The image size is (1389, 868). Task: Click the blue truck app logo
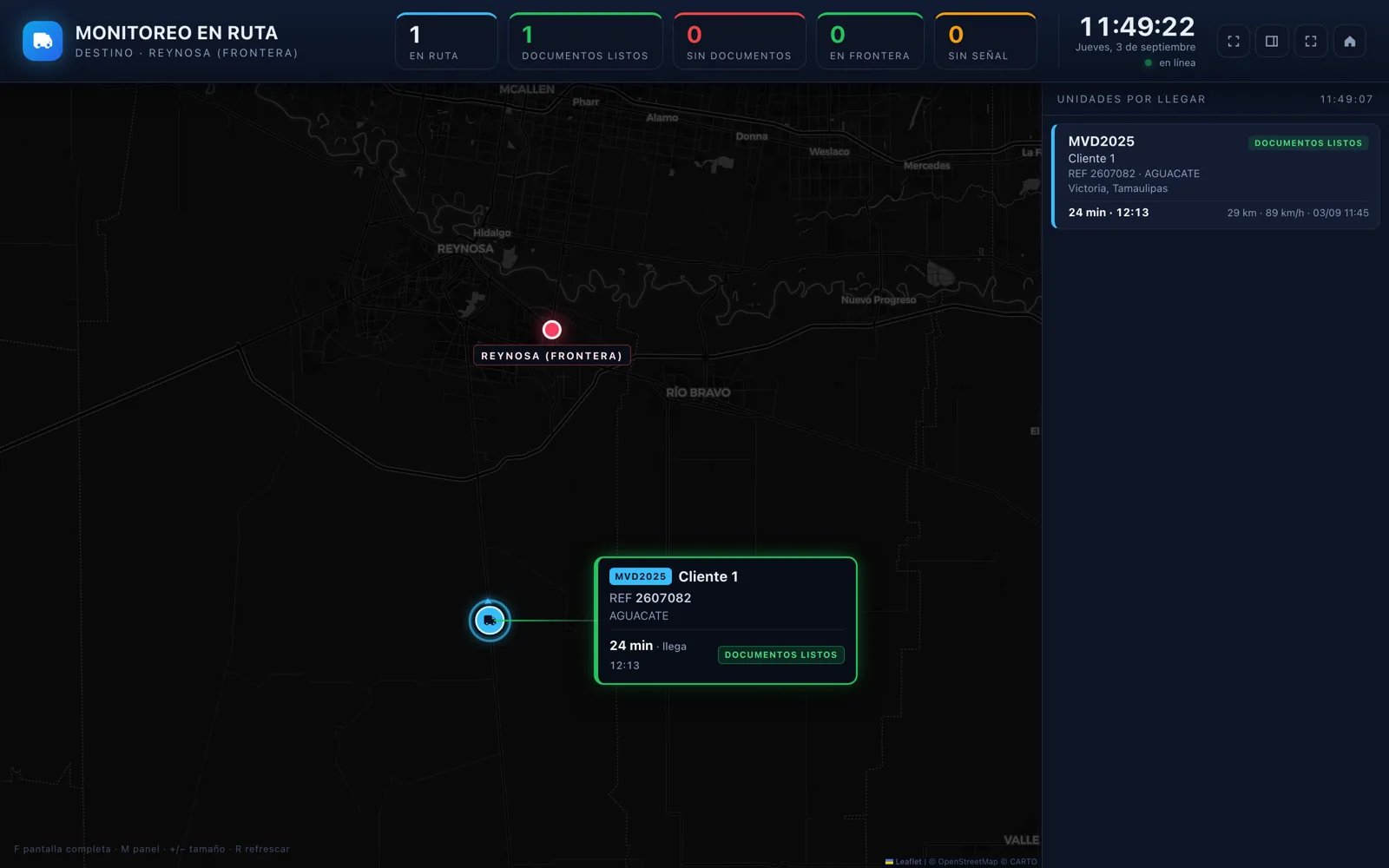click(43, 41)
